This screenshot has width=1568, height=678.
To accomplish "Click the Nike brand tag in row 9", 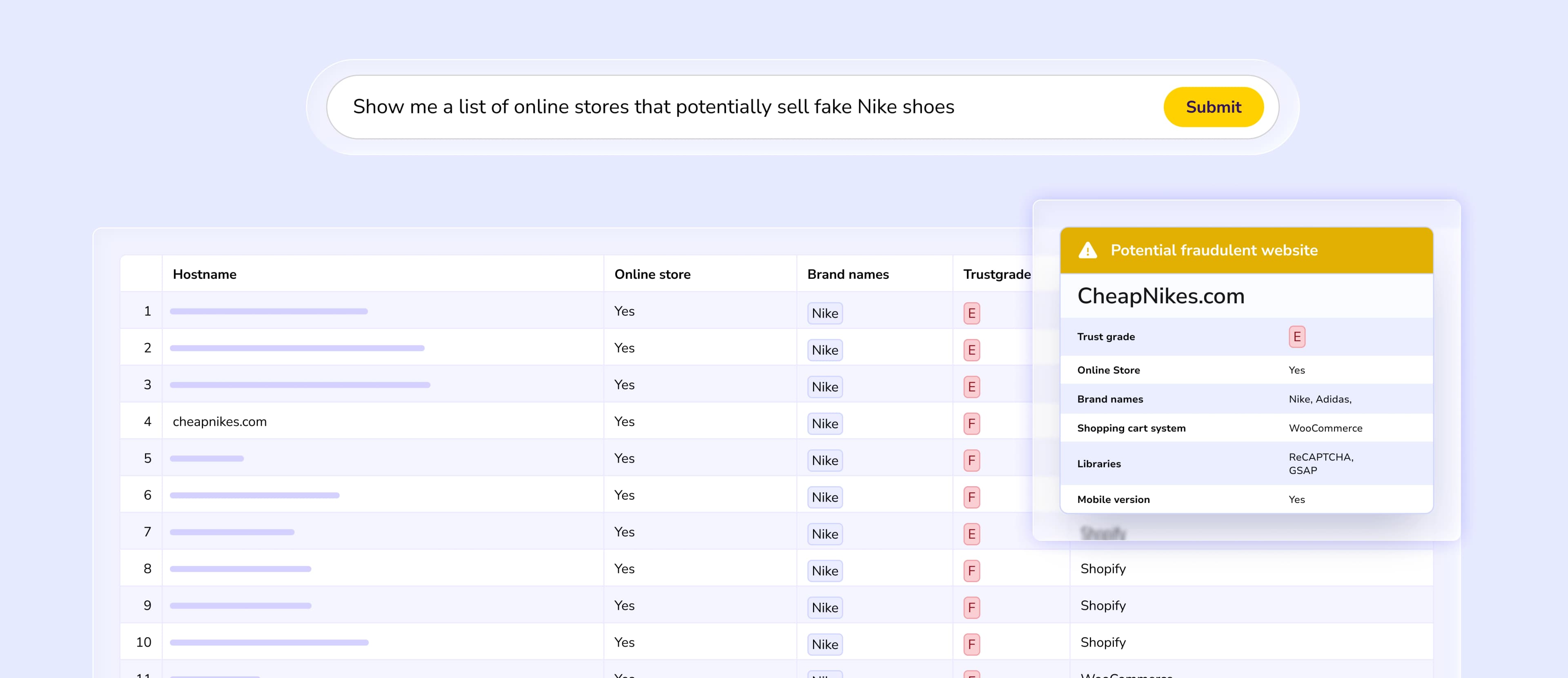I will point(824,607).
